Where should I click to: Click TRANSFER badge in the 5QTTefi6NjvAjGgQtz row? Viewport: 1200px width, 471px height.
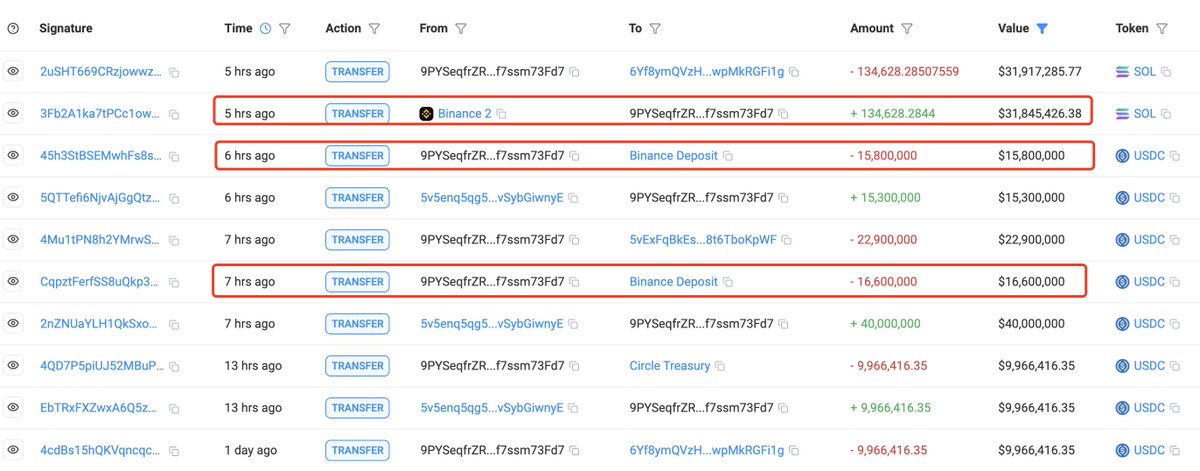(x=357, y=198)
